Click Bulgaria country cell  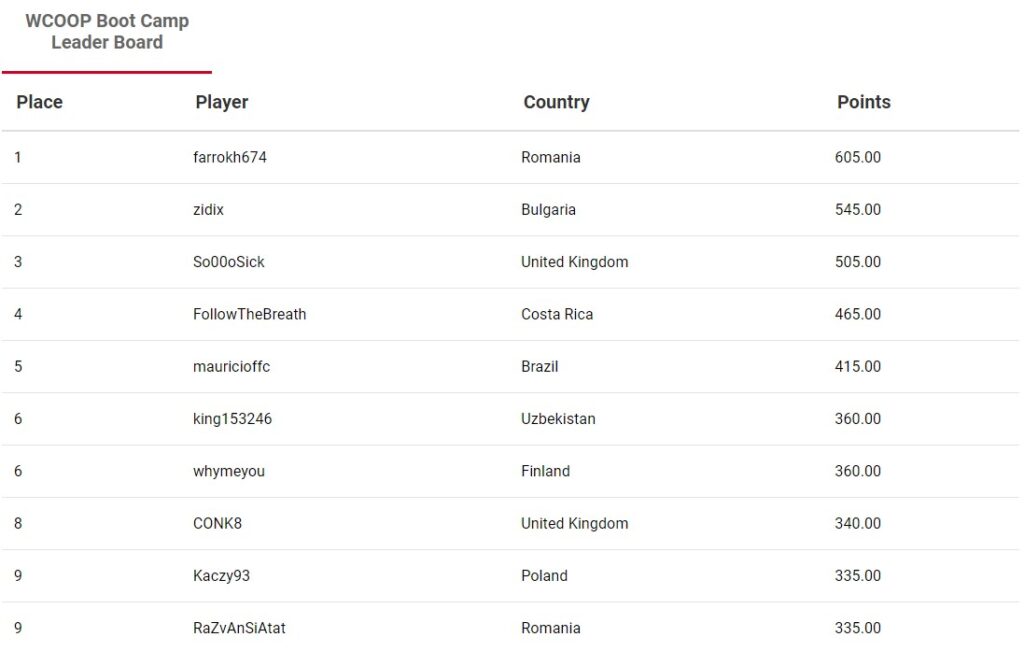point(549,210)
